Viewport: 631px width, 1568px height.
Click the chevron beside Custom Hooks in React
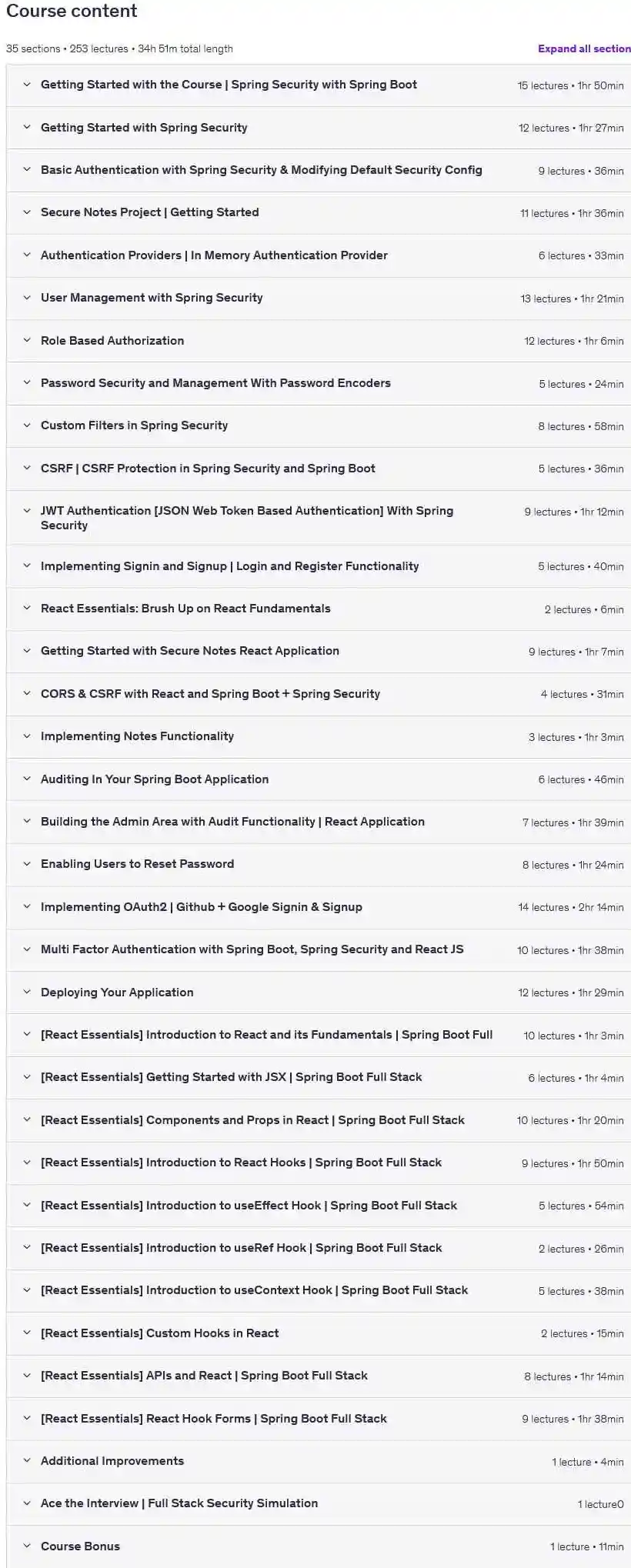[x=27, y=1333]
